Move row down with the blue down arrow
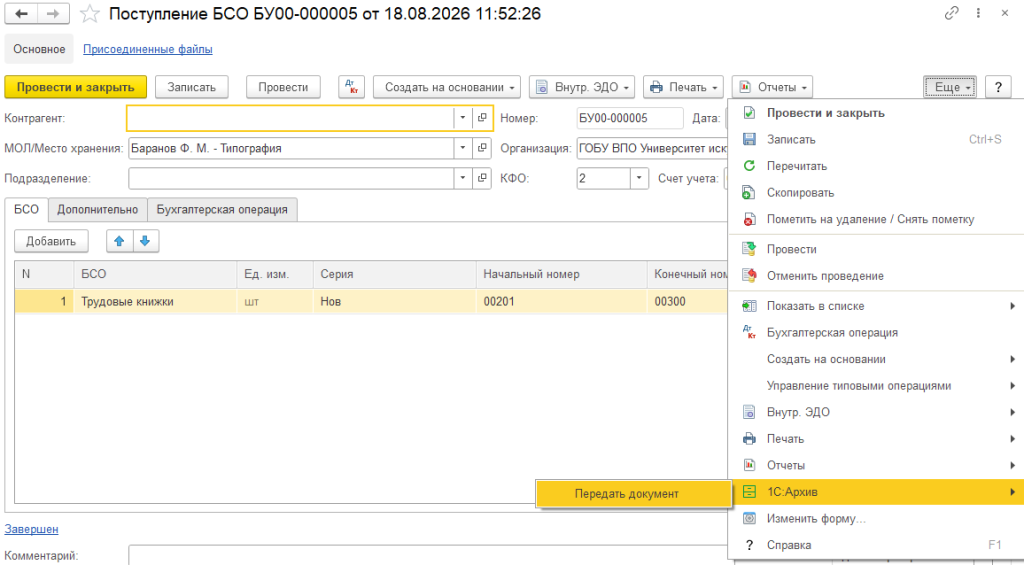 146,241
